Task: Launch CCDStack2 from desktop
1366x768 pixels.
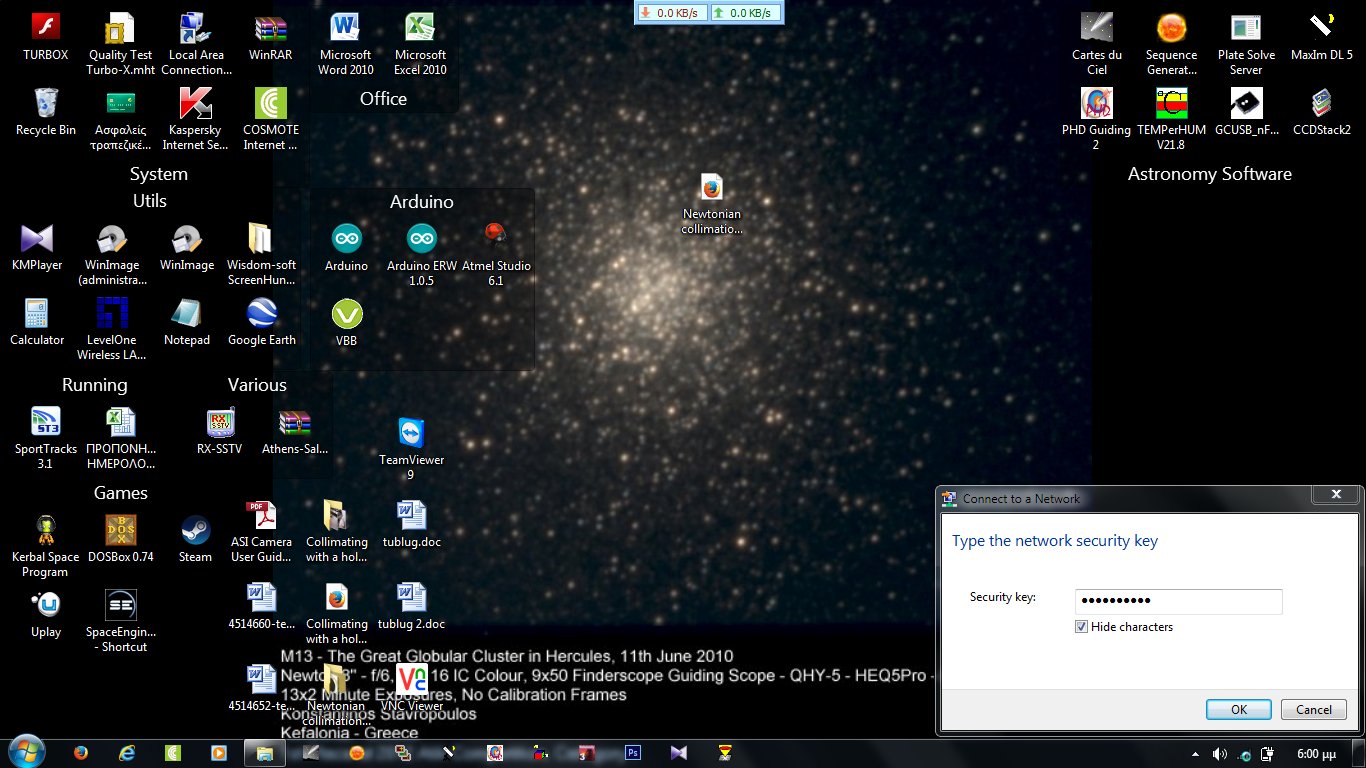Action: coord(1322,112)
